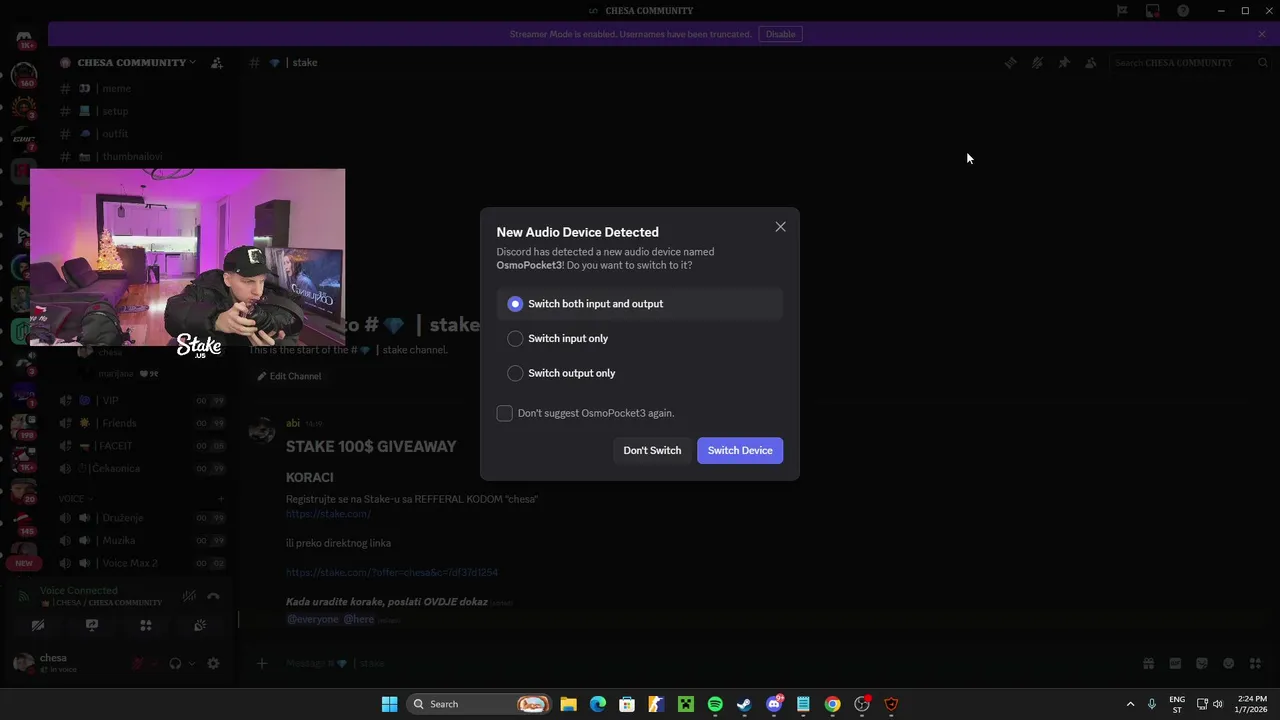This screenshot has width=1280, height=720.
Task: Open Discord help icon in title bar
Action: click(1183, 11)
